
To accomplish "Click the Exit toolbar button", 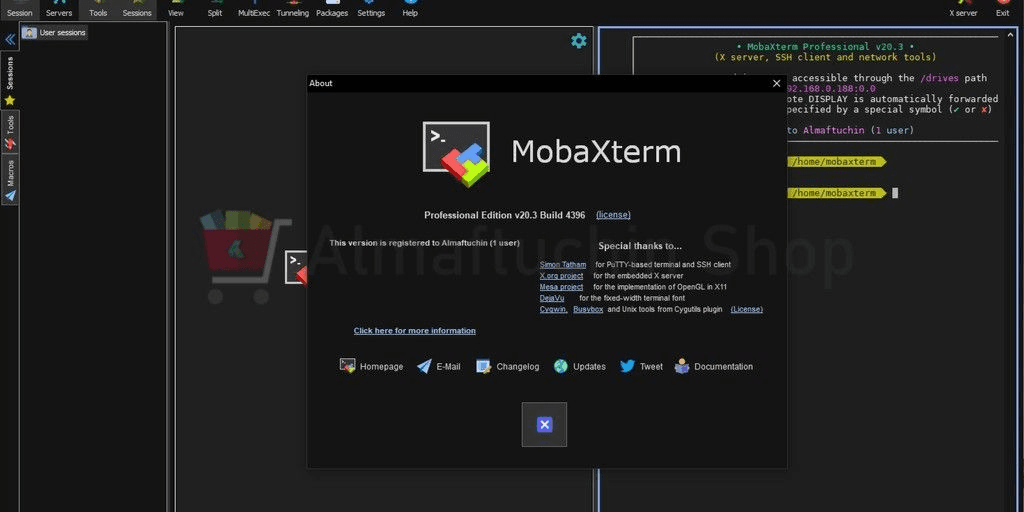I will [1002, 9].
